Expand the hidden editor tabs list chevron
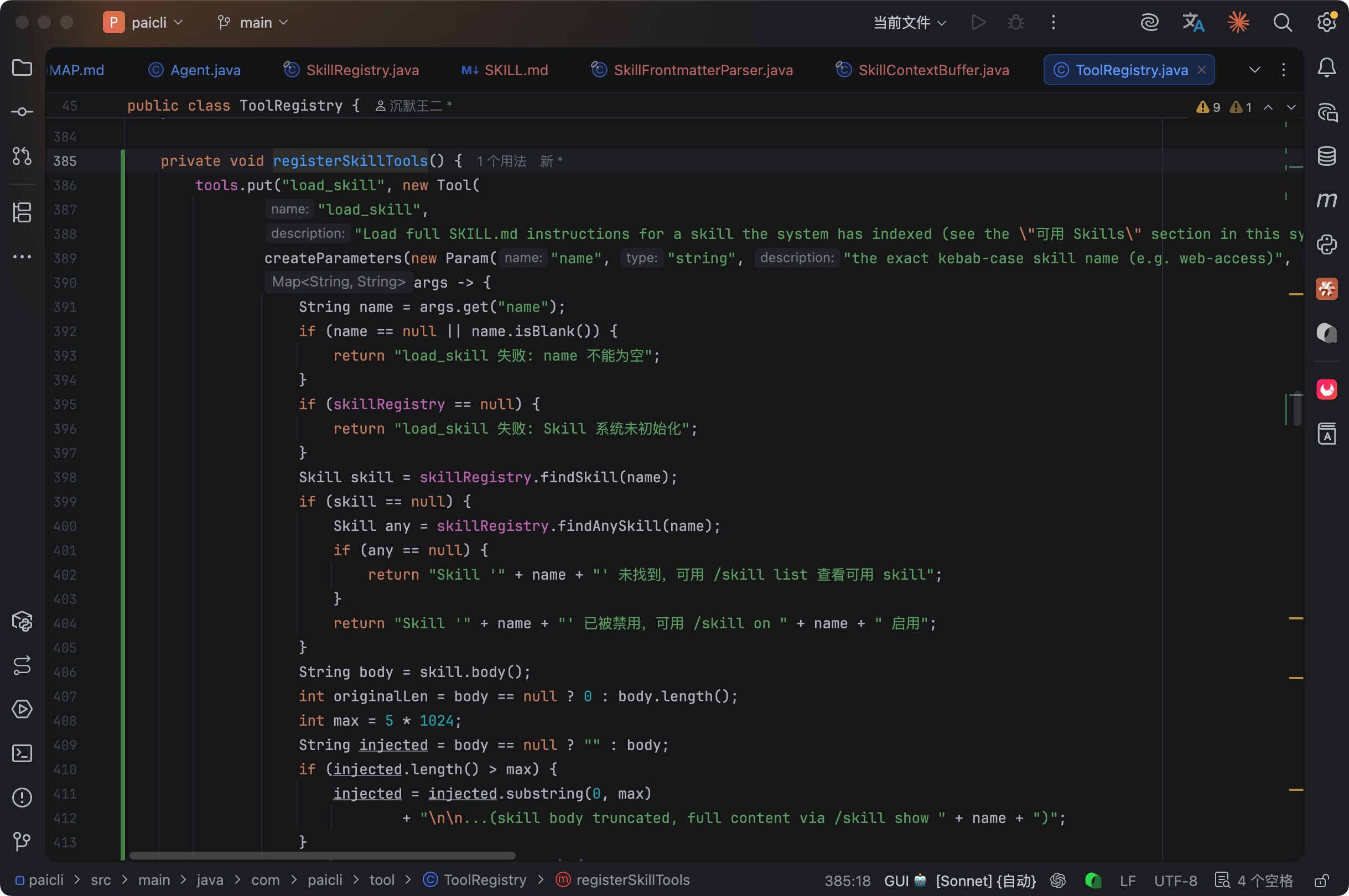This screenshot has height=896, width=1349. pos(1254,70)
